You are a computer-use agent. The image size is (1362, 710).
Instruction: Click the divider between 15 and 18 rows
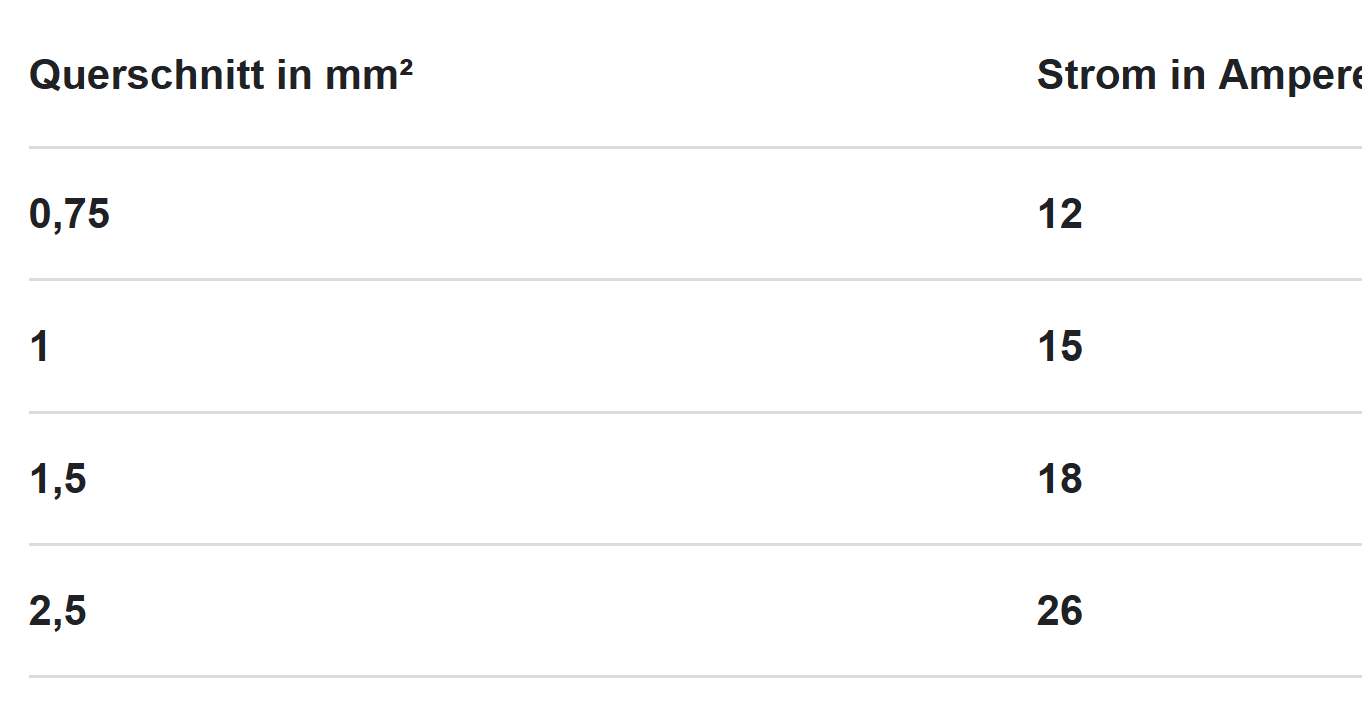click(x=695, y=412)
